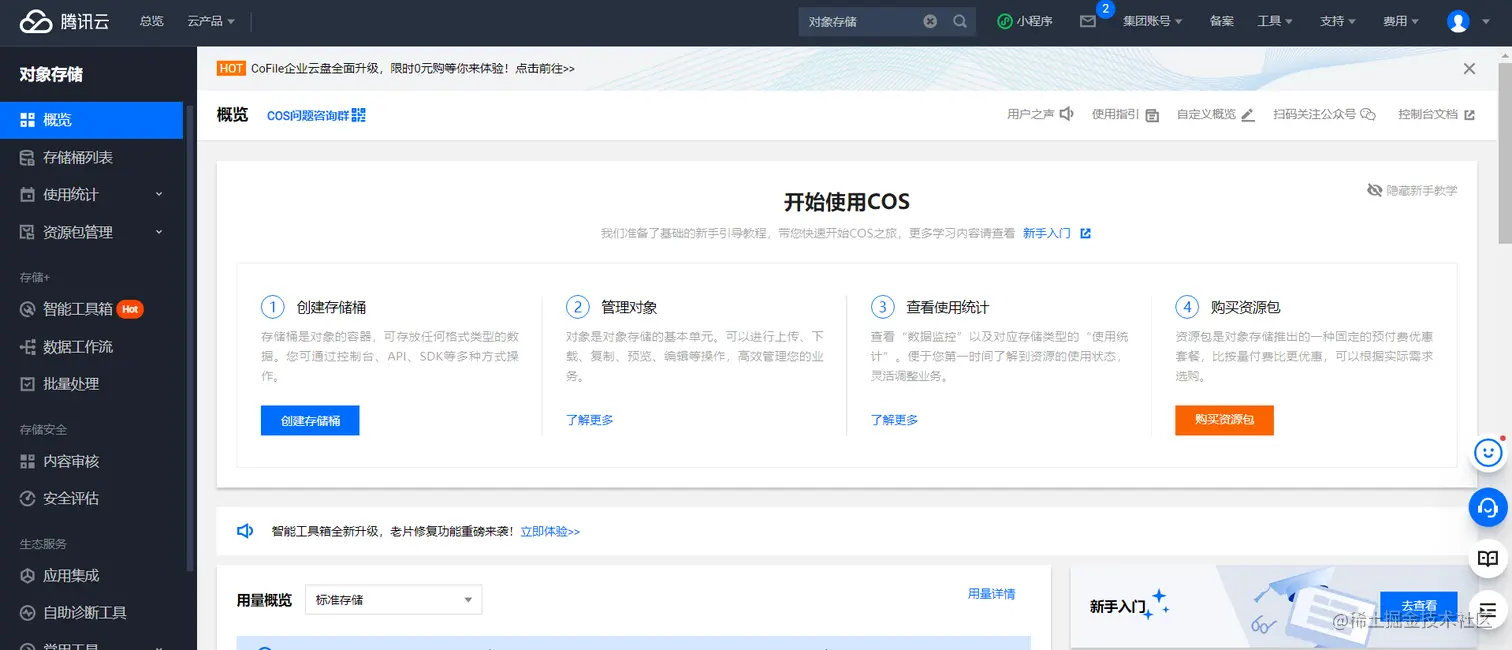Click into the 对象存储 search field

point(860,21)
